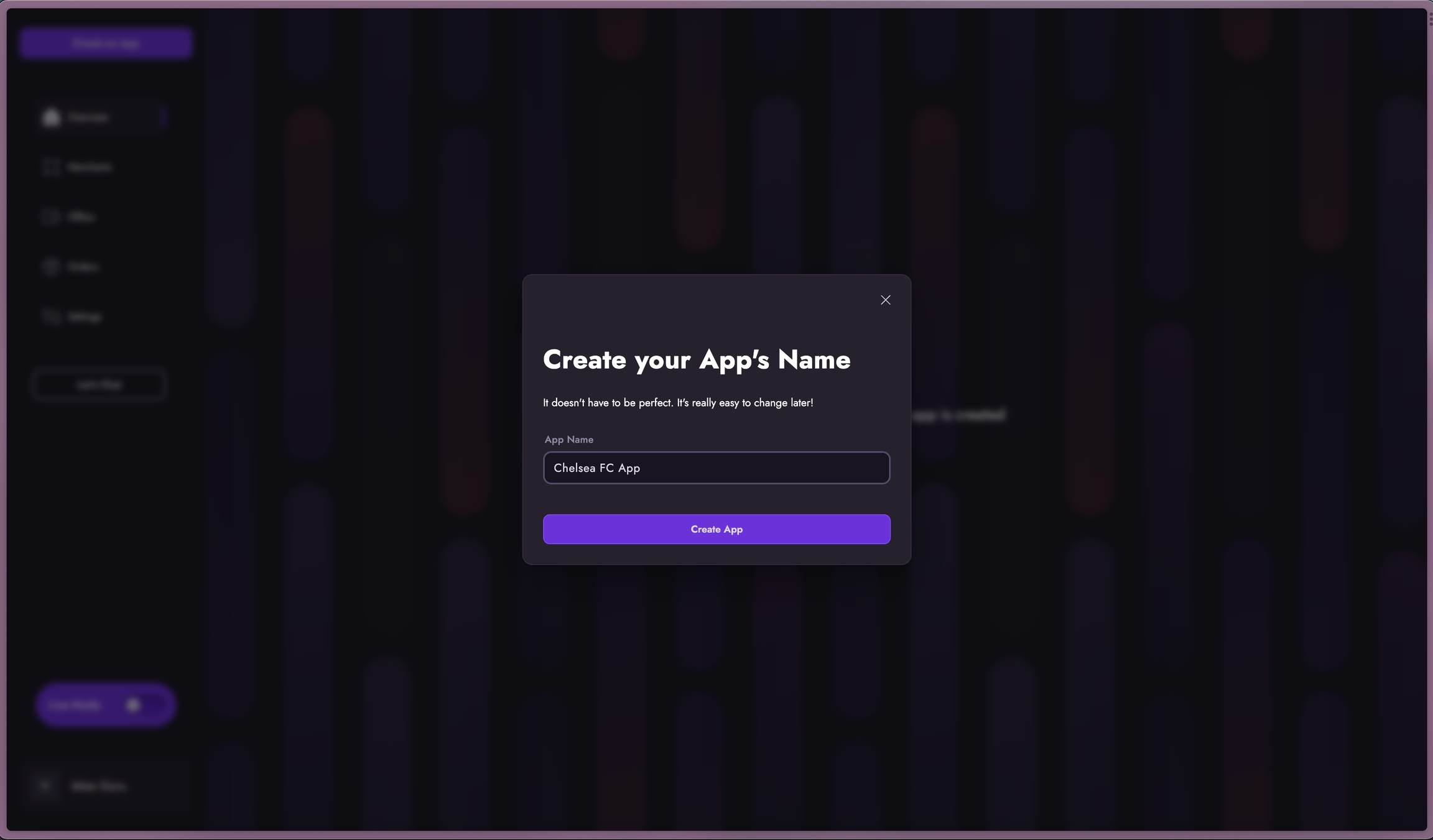Click the third sidebar item's icon
The width and height of the screenshot is (1433, 840).
51,216
